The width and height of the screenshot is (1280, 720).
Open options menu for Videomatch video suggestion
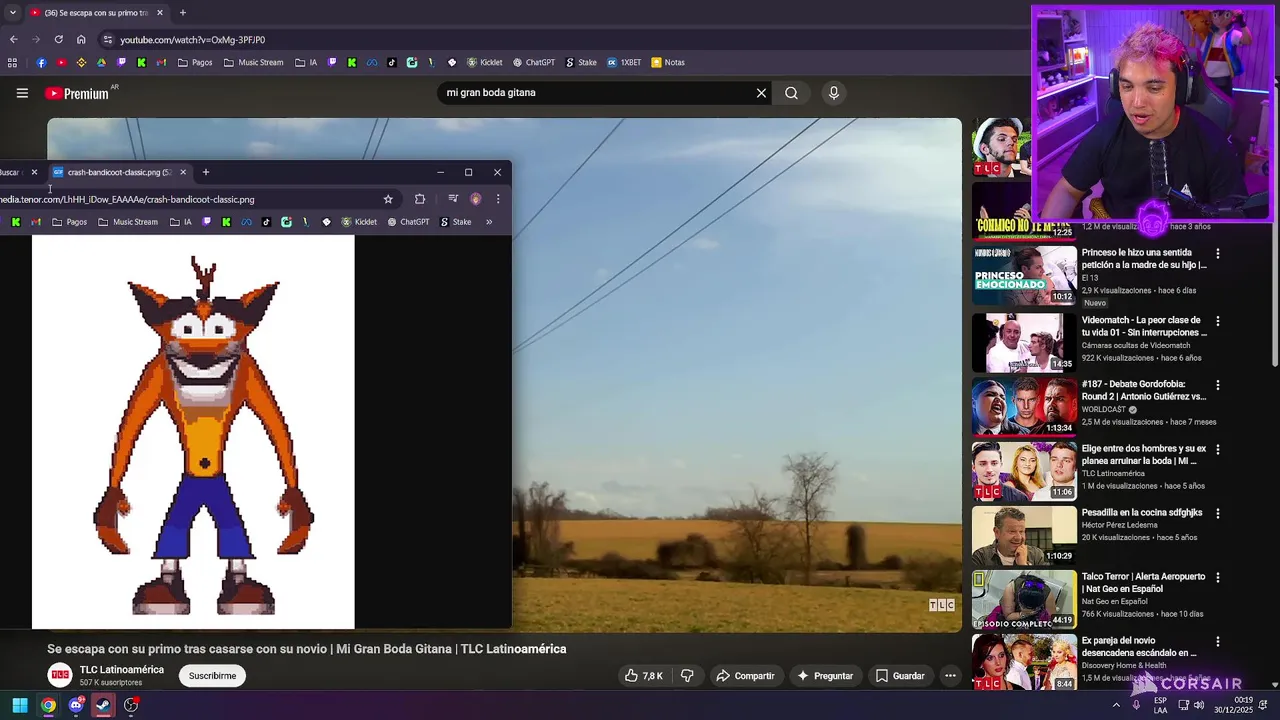click(x=1217, y=322)
